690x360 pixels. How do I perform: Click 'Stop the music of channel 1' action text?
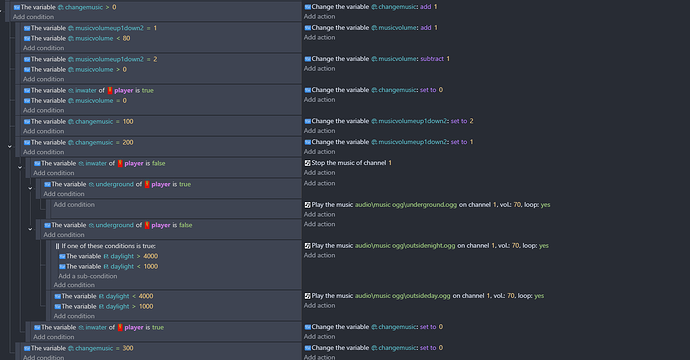(352, 163)
